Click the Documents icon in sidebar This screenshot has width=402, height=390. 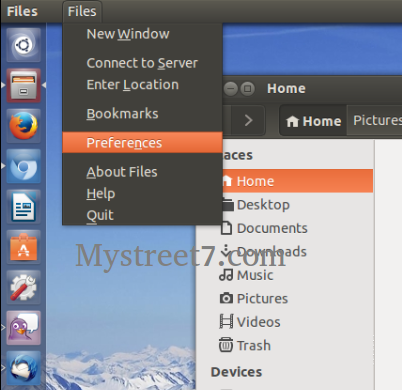226,228
